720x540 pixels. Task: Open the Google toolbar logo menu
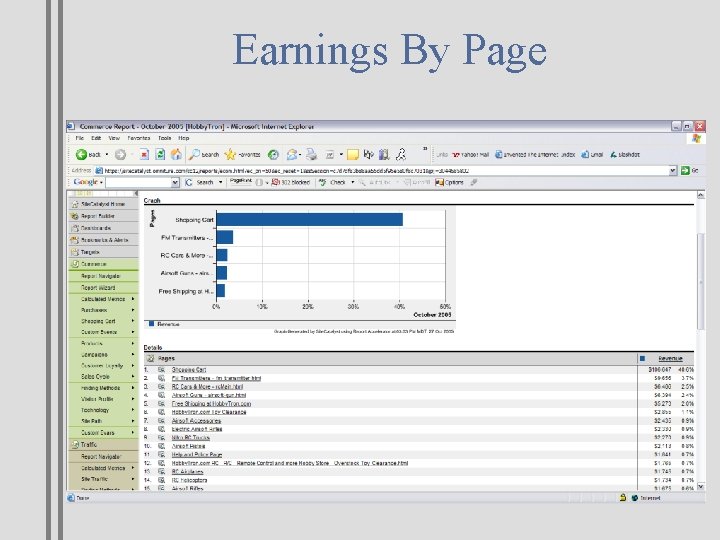88,182
